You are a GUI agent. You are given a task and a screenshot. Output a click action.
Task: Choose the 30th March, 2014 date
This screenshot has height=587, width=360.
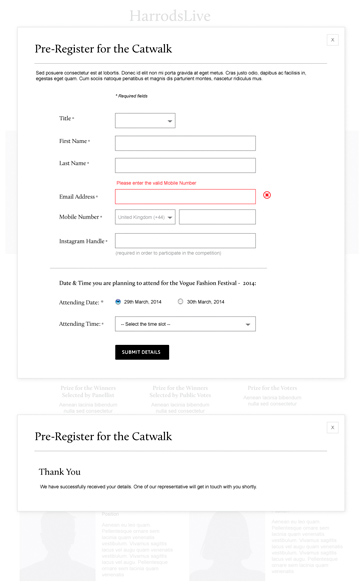(180, 301)
